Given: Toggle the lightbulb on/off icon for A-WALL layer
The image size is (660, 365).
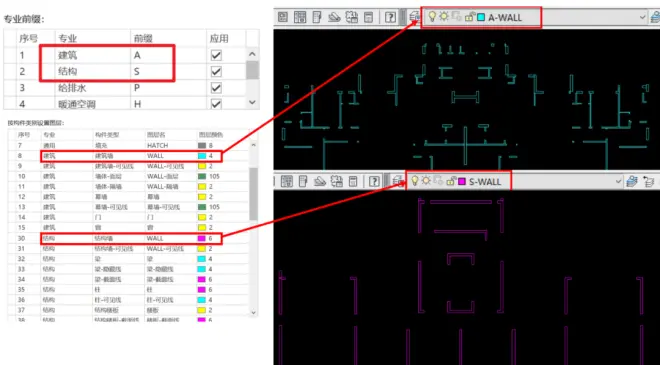Looking at the screenshot, I should point(432,17).
